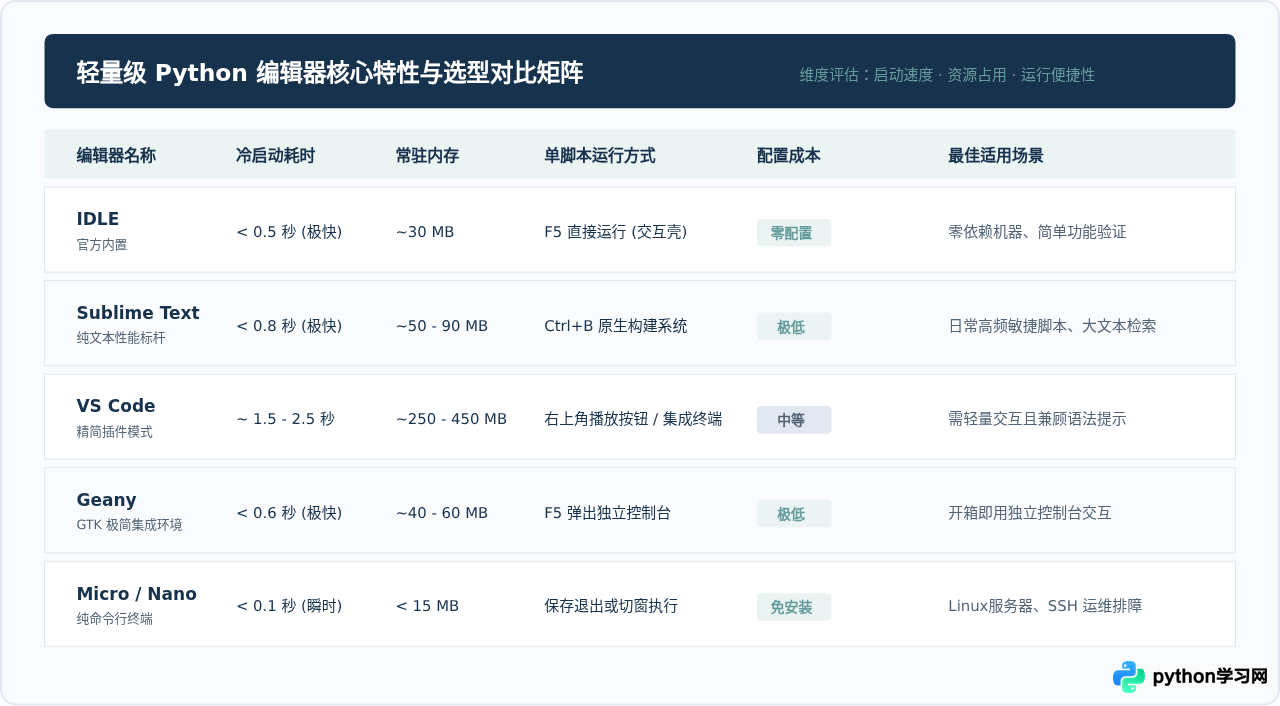Click the ~250 - 450 MB memory cell
Viewport: 1280px width, 706px height.
(x=451, y=419)
